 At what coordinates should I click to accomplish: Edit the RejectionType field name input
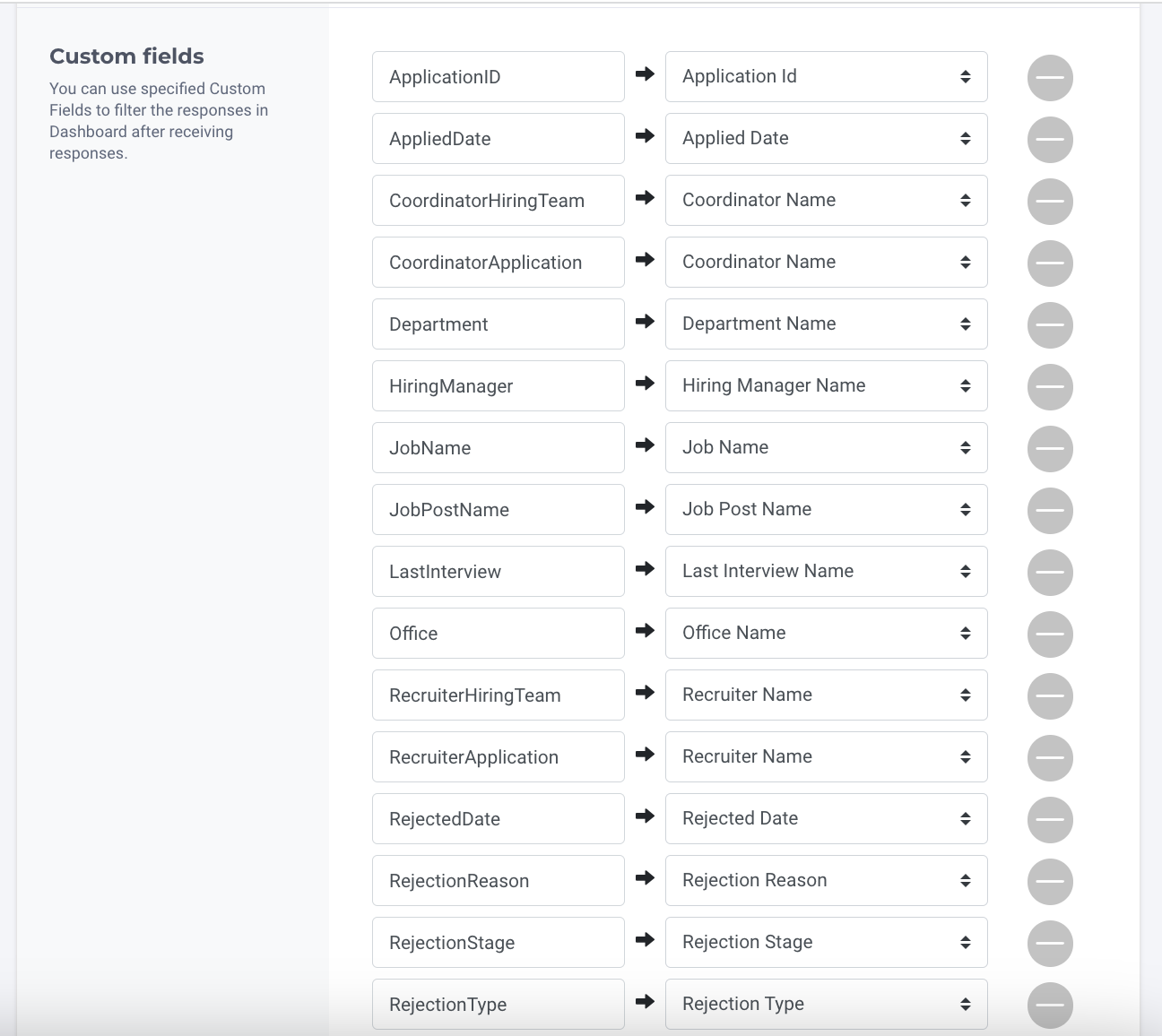coord(498,1004)
